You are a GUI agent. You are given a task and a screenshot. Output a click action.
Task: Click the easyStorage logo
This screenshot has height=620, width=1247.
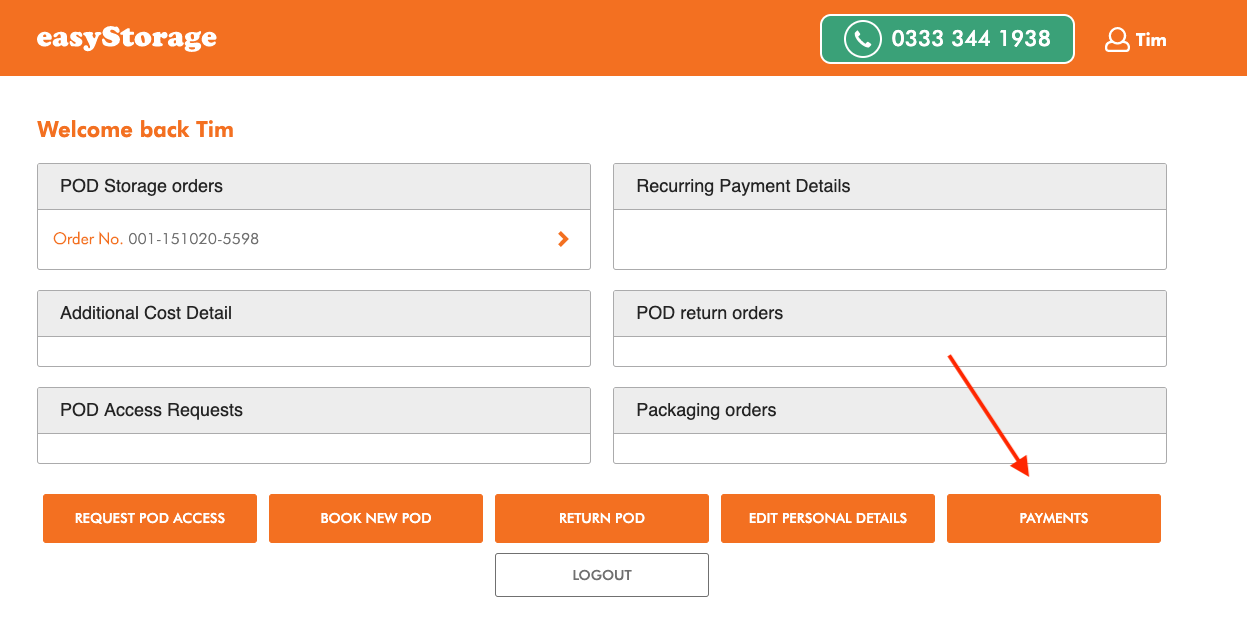click(x=127, y=38)
